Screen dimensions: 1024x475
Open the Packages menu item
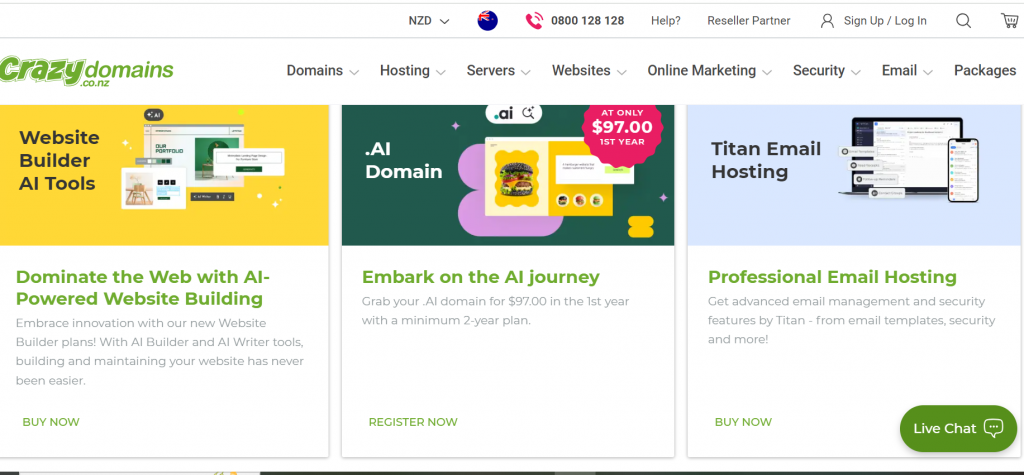[x=985, y=71]
